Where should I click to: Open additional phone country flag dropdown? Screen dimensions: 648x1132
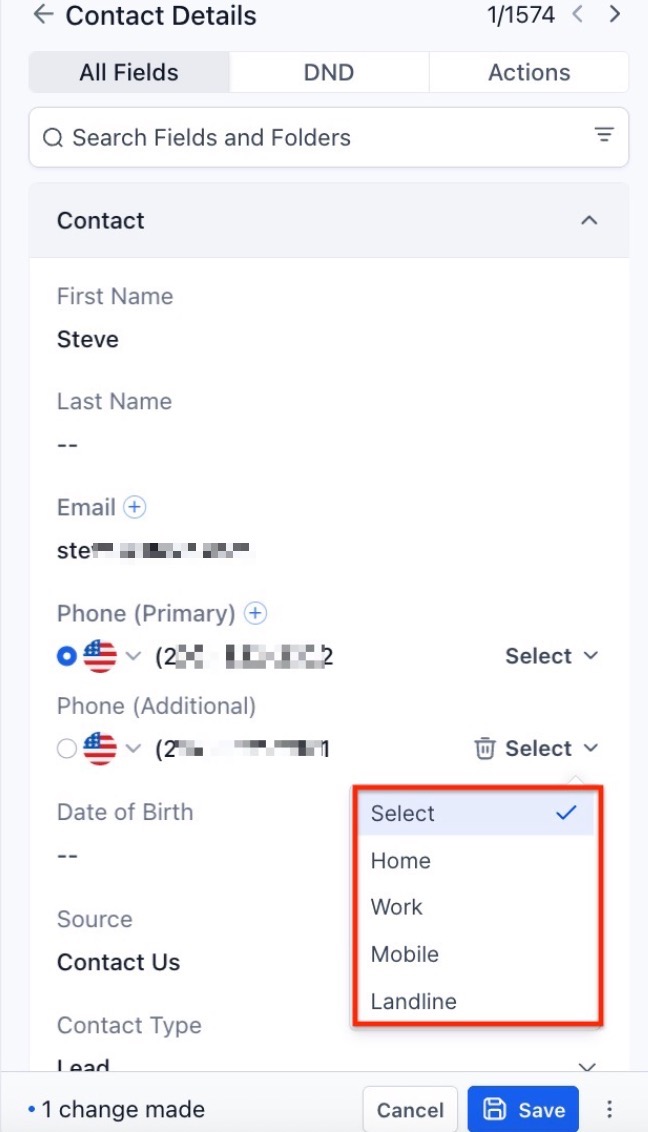(112, 749)
